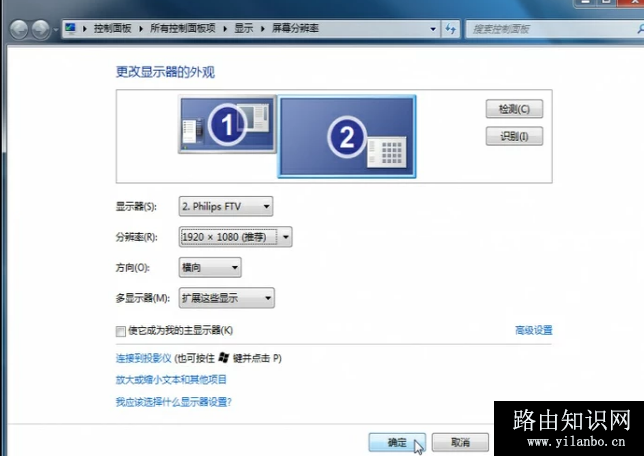Image resolution: width=644 pixels, height=456 pixels.
Task: Select the 控制面板 breadcrumb
Action: coord(112,28)
